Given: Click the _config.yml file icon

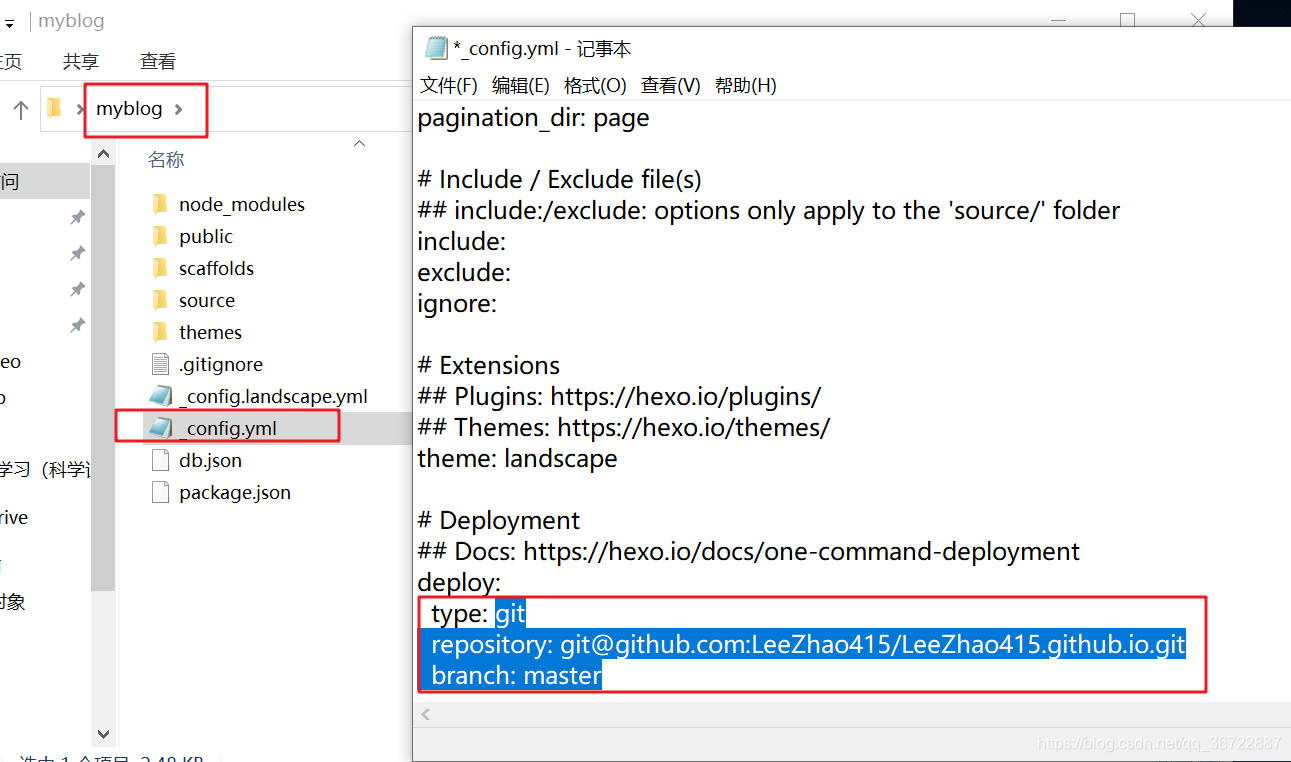Looking at the screenshot, I should coord(160,428).
